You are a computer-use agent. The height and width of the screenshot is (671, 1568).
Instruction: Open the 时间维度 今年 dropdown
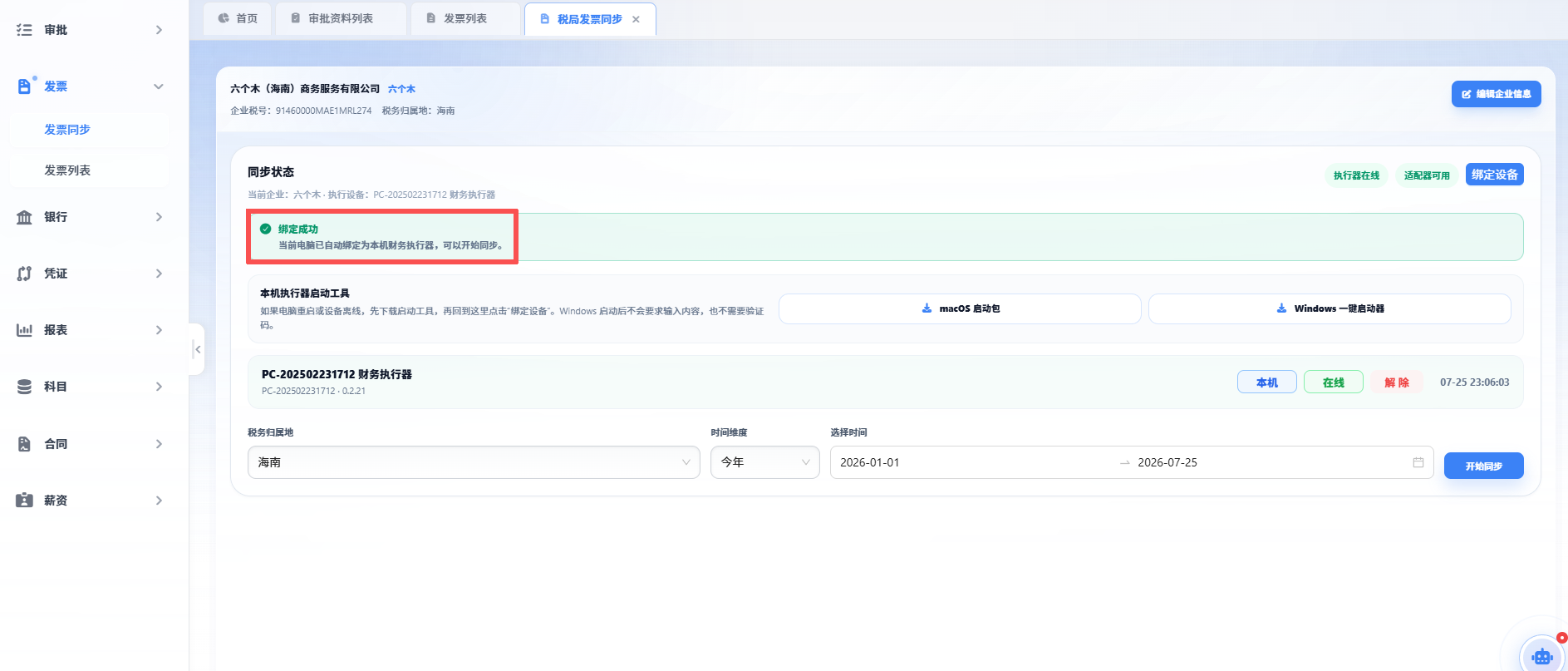764,462
